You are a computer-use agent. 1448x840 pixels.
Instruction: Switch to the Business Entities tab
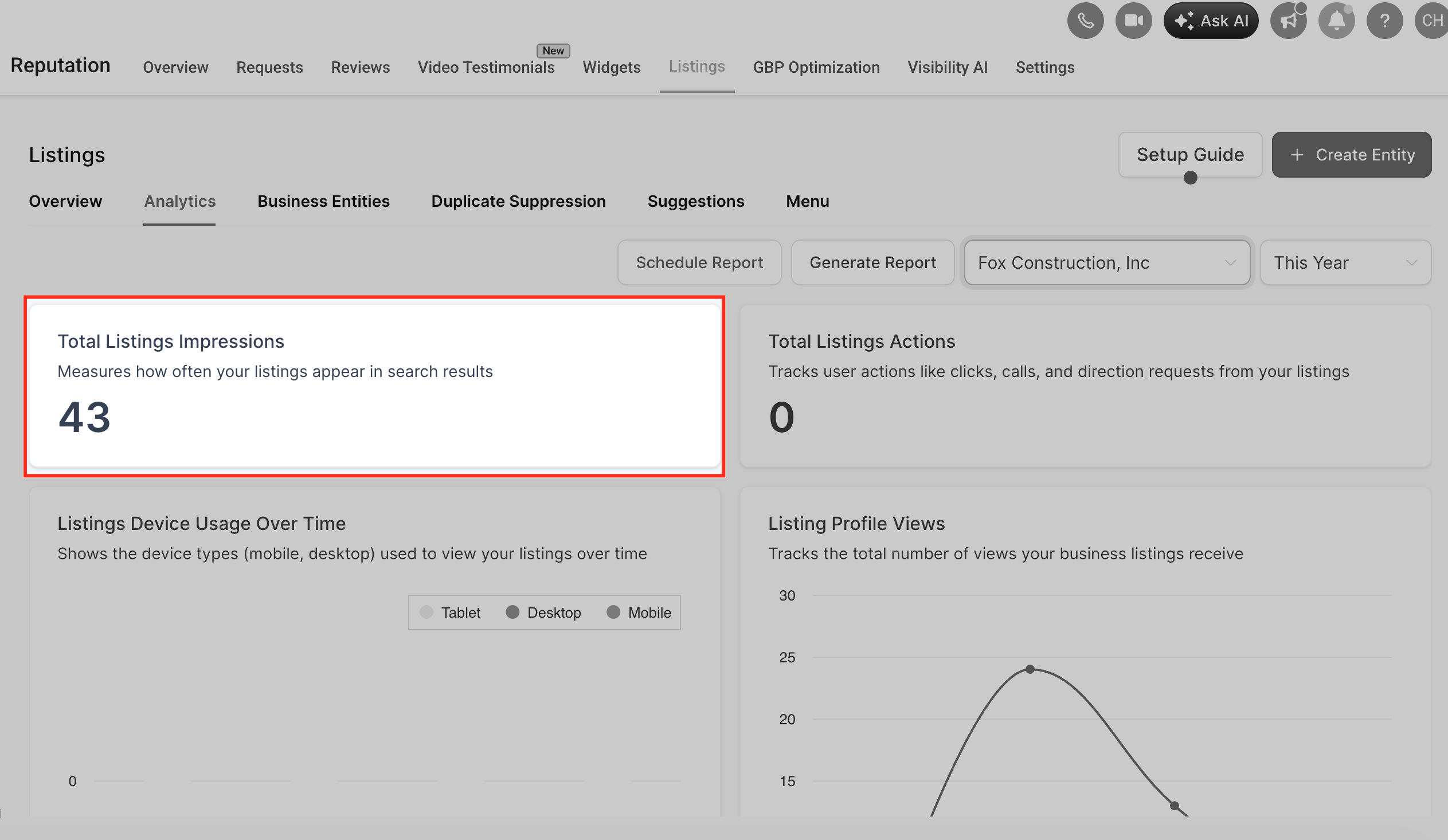pos(323,202)
